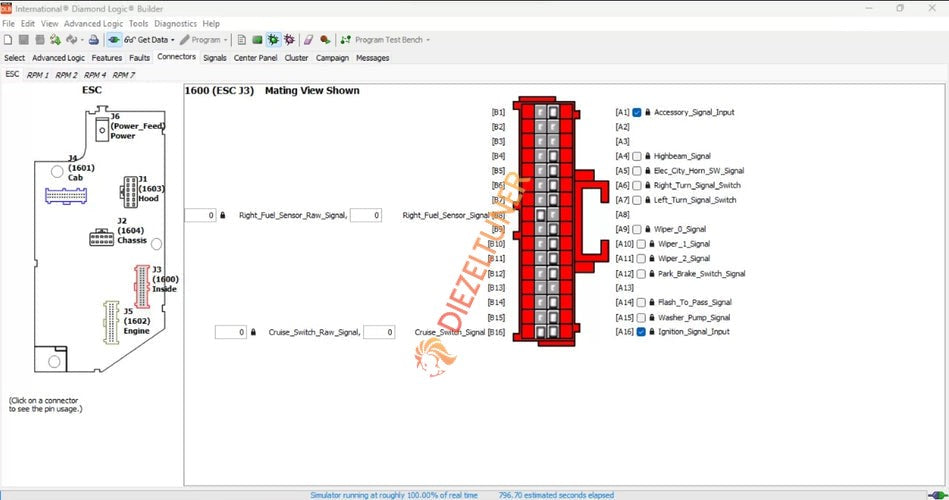Select the J2 (1604) Chassis connector
This screenshot has height=500, width=949.
(101, 237)
